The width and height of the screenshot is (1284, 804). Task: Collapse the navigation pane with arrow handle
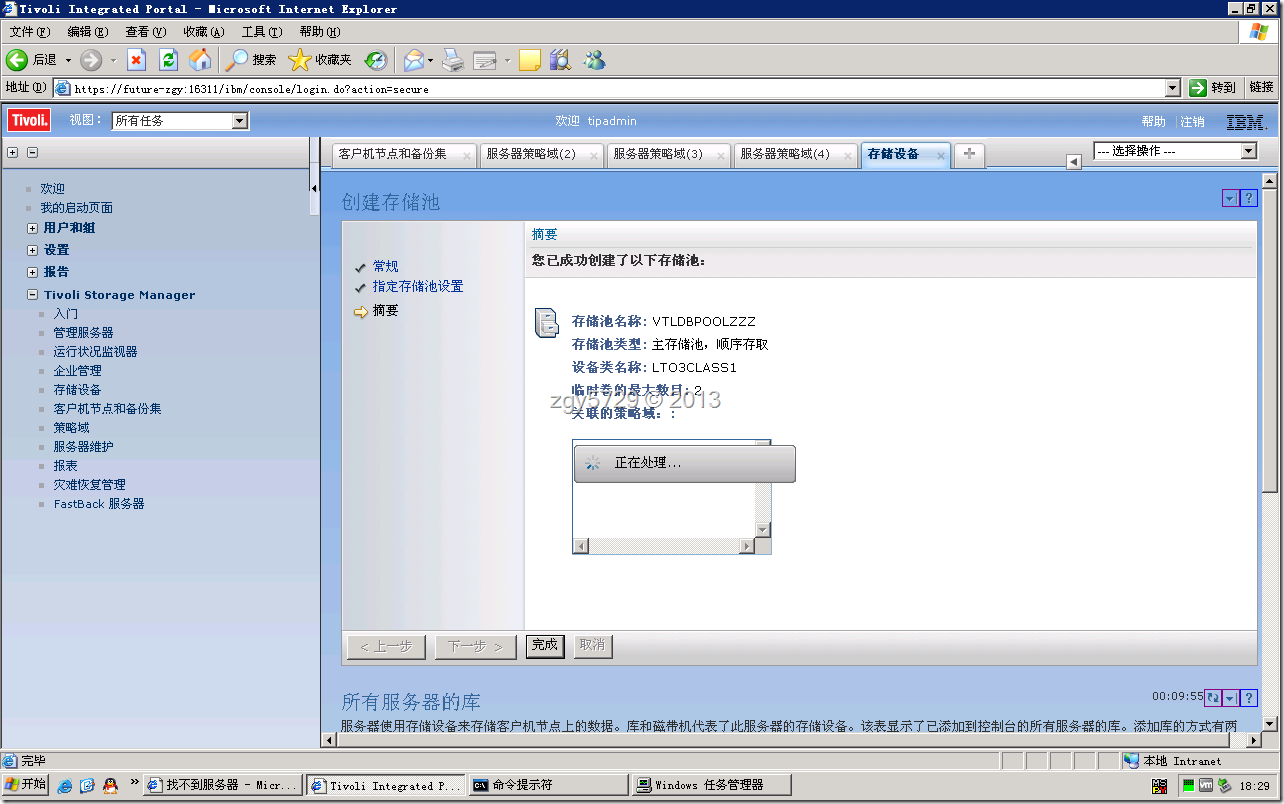click(x=314, y=188)
